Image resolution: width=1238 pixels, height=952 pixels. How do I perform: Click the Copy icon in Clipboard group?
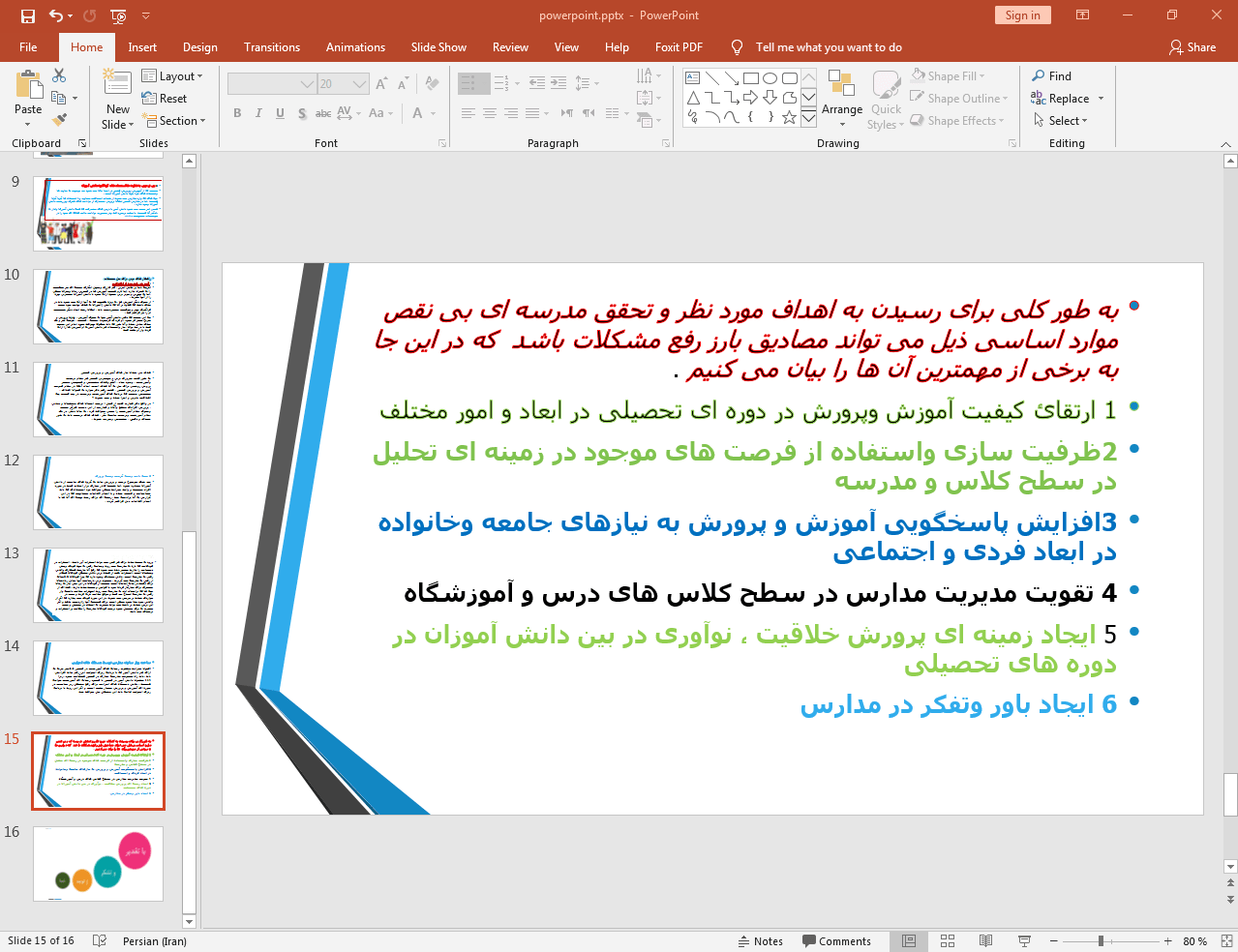pos(59,98)
